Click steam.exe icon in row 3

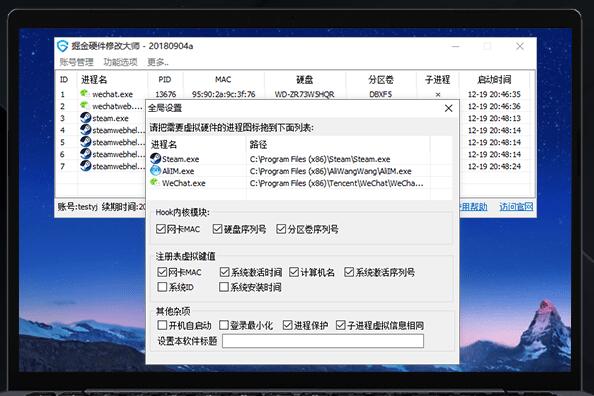click(86, 118)
